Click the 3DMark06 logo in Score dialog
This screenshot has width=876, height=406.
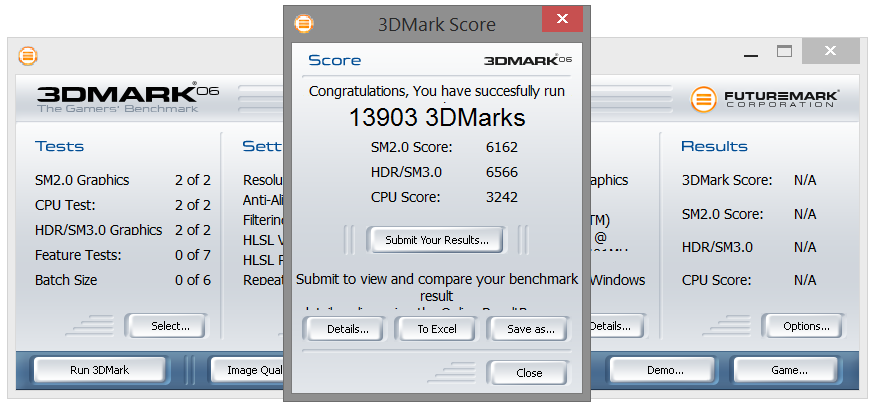[x=528, y=60]
